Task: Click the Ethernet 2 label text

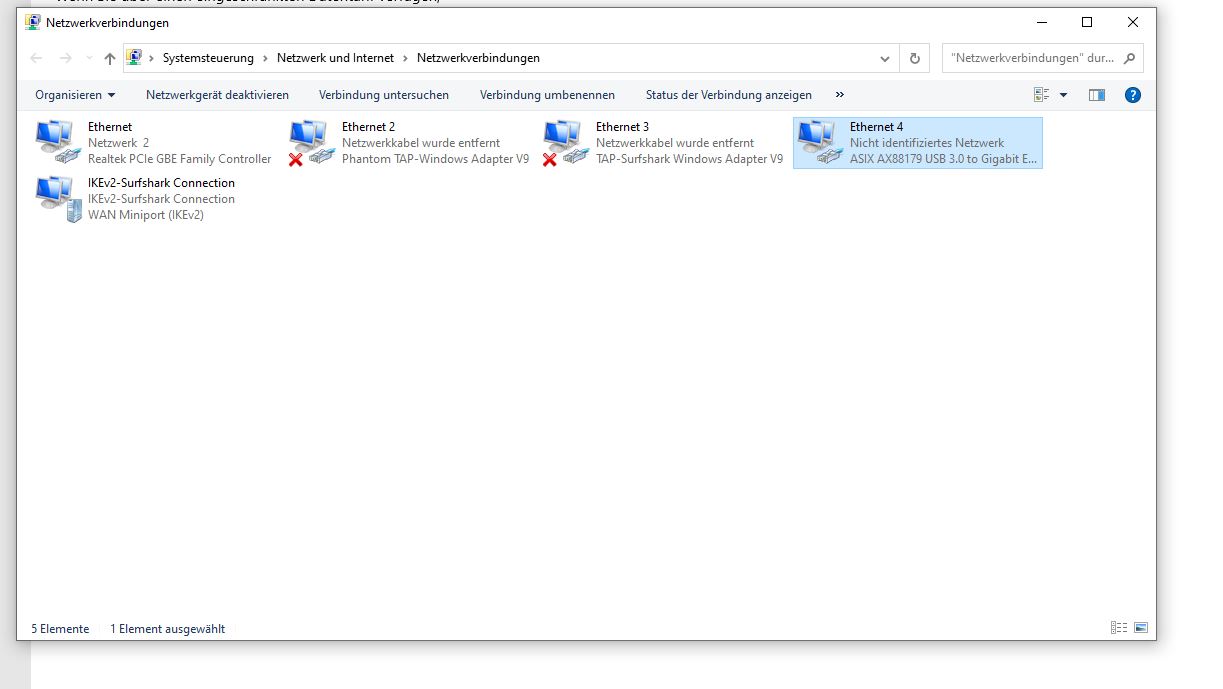Action: pos(368,127)
